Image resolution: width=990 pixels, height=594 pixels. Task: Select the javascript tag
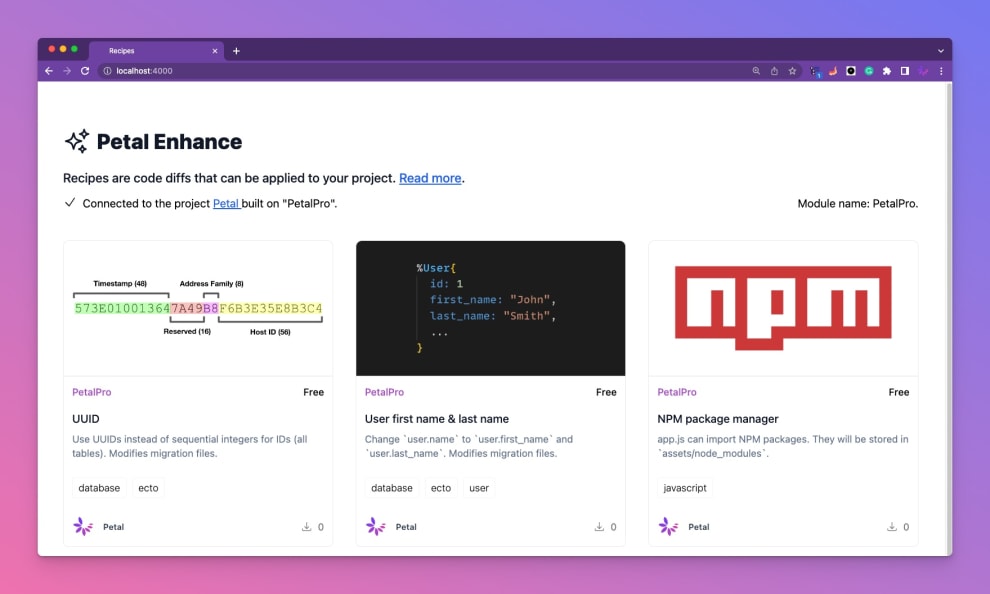tap(685, 488)
